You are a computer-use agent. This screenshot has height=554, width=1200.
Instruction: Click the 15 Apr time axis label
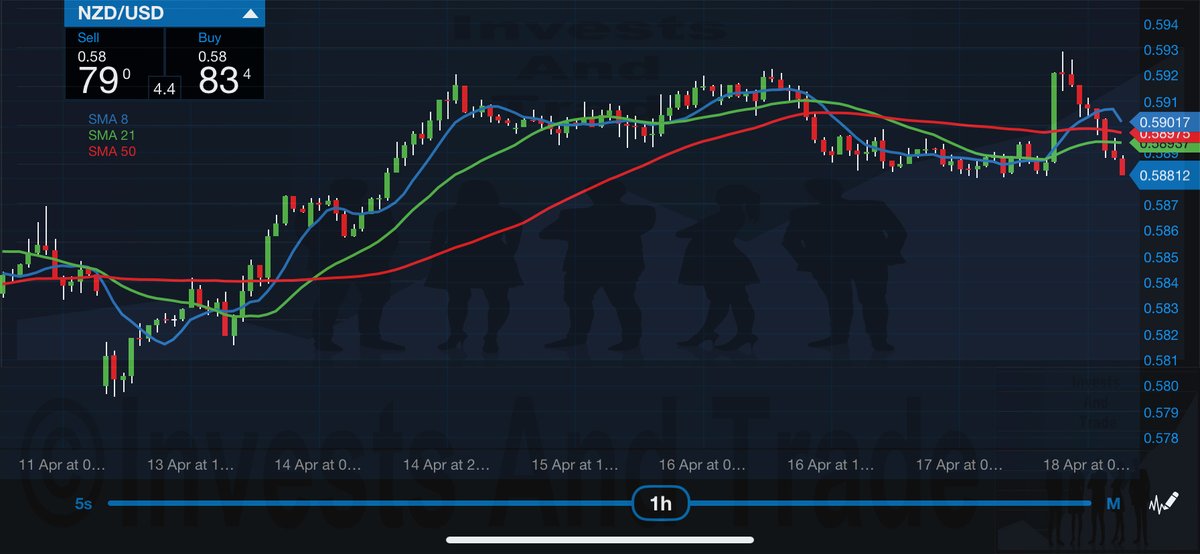tap(573, 465)
